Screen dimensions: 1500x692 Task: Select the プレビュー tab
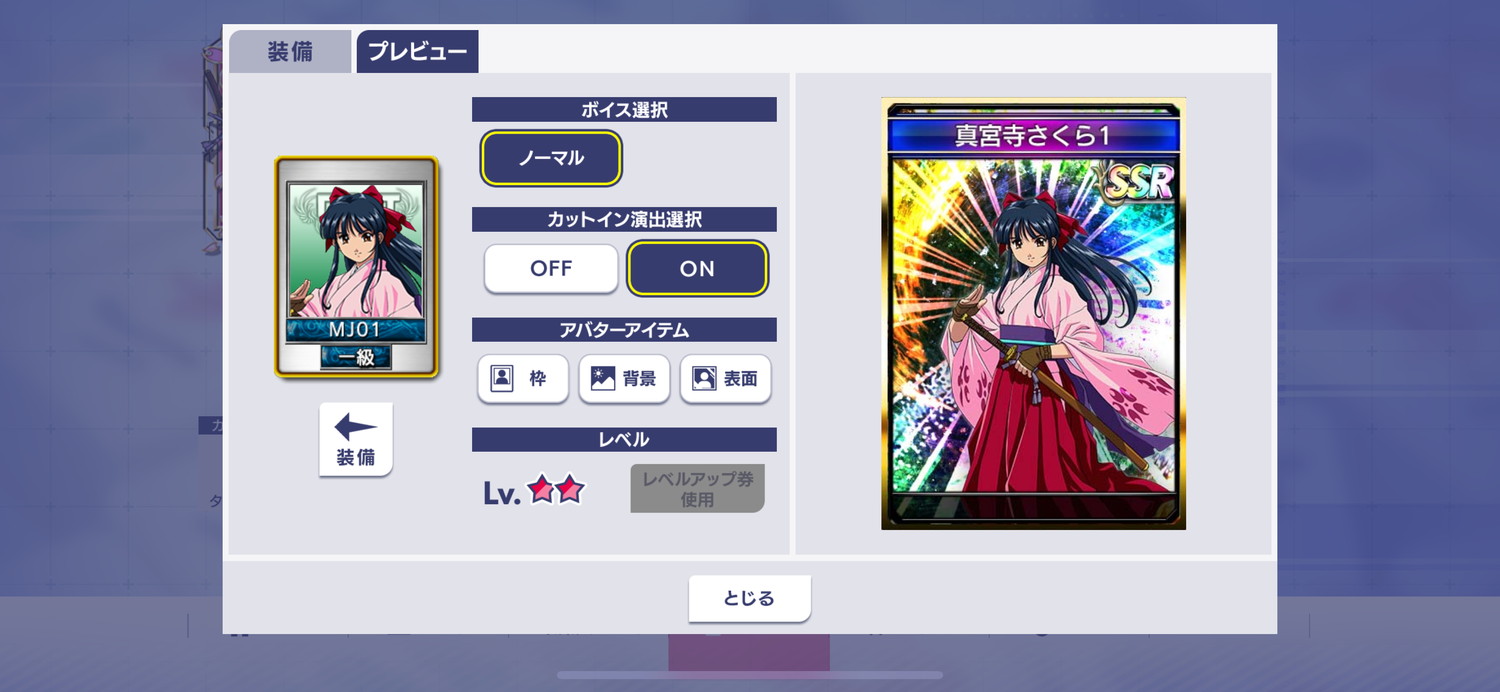pyautogui.click(x=417, y=52)
